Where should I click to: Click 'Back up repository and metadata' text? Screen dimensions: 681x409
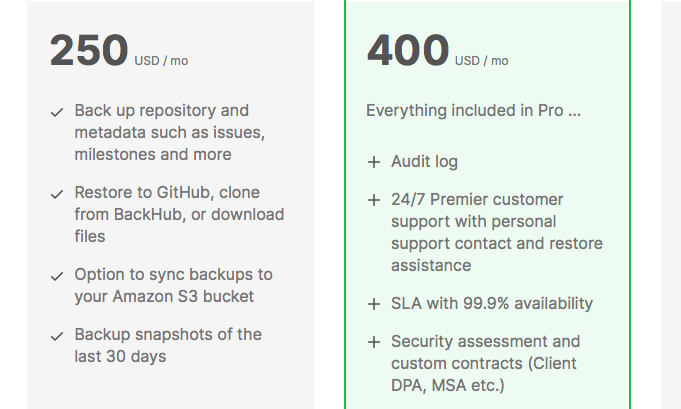169,132
